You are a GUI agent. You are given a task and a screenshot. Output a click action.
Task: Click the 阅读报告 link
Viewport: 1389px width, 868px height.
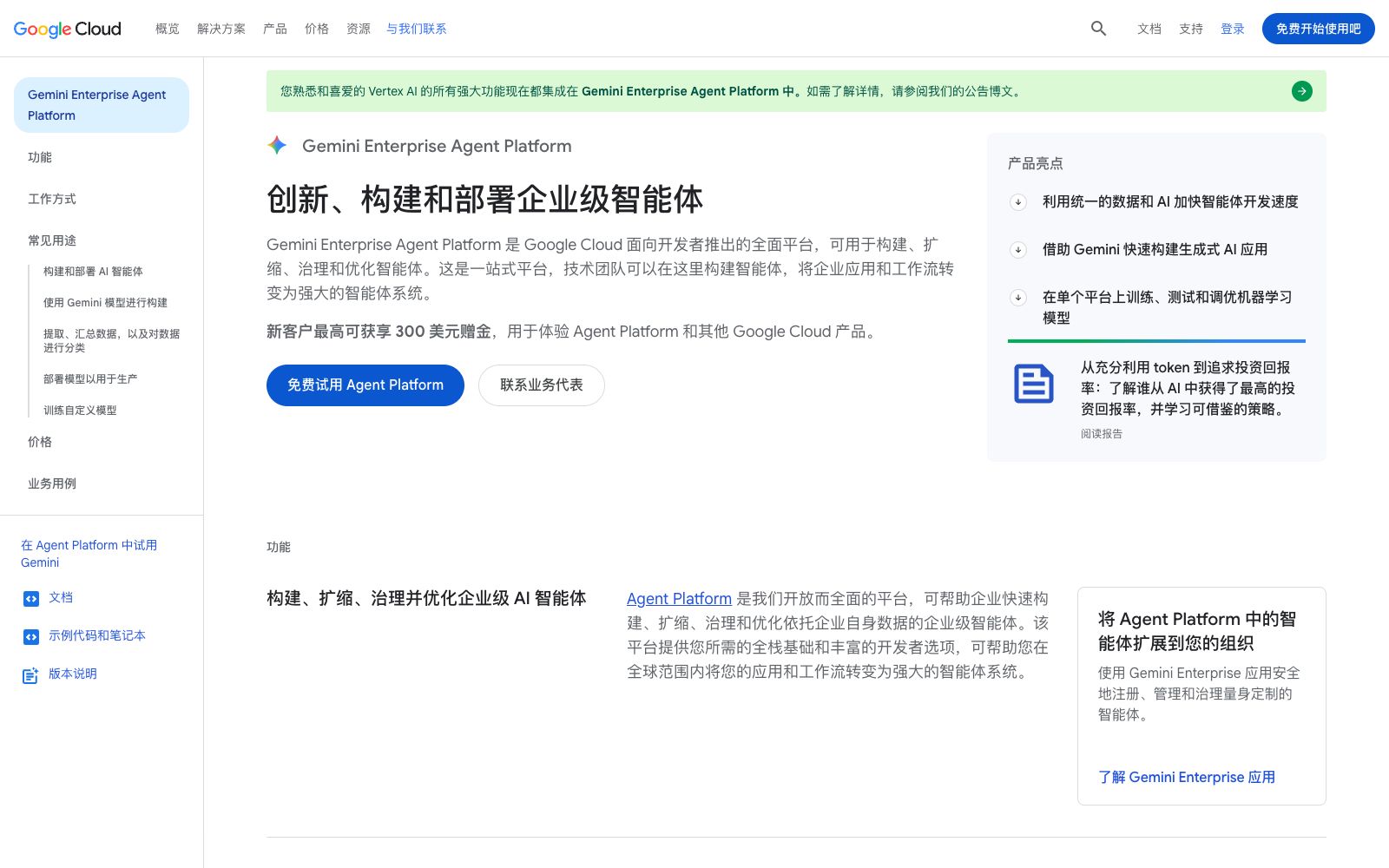pyautogui.click(x=1102, y=434)
